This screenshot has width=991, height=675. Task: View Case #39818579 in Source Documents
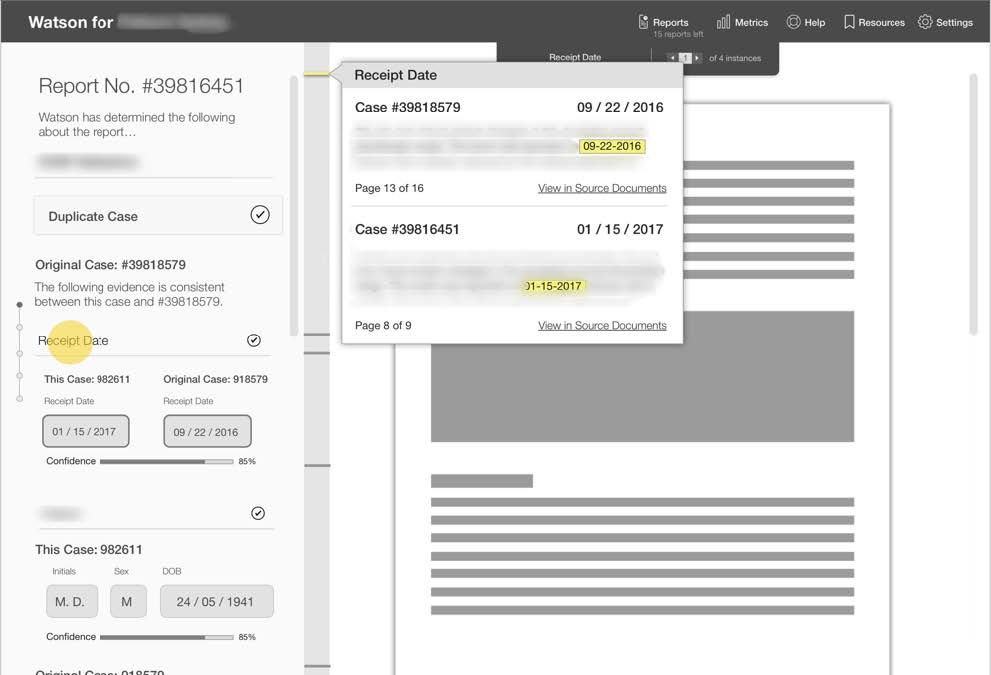click(602, 188)
